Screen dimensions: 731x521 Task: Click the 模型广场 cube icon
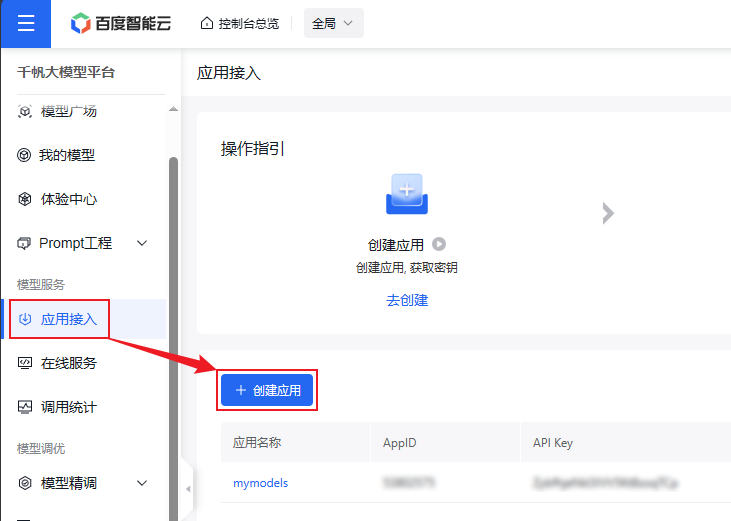pyautogui.click(x=25, y=111)
